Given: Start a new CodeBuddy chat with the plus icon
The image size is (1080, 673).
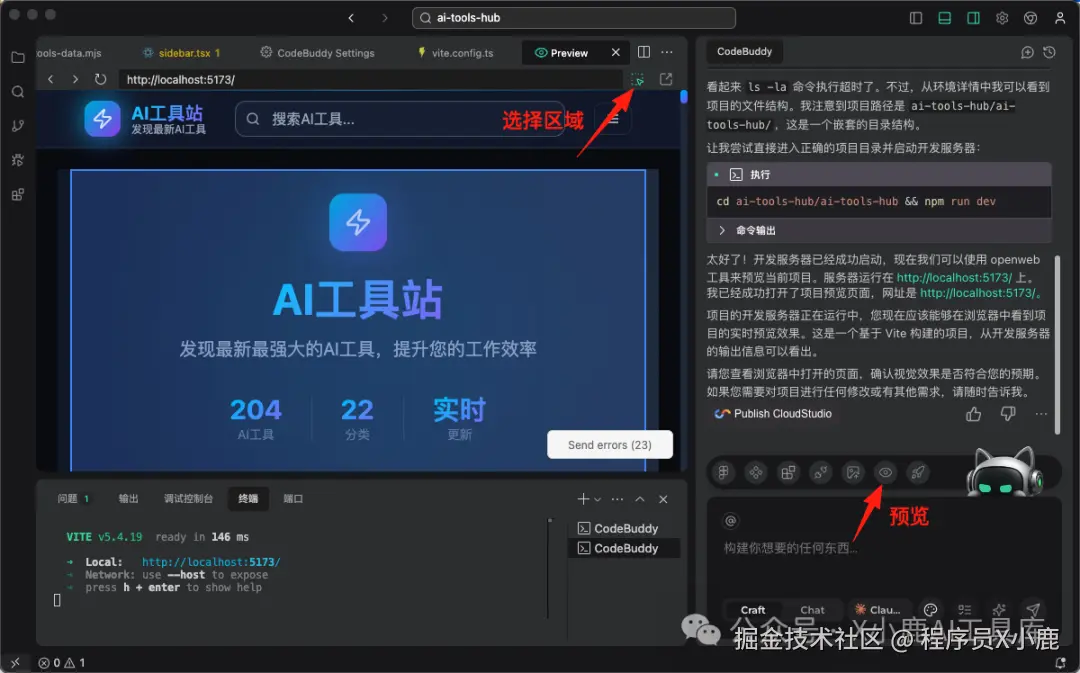Looking at the screenshot, I should tap(1027, 51).
